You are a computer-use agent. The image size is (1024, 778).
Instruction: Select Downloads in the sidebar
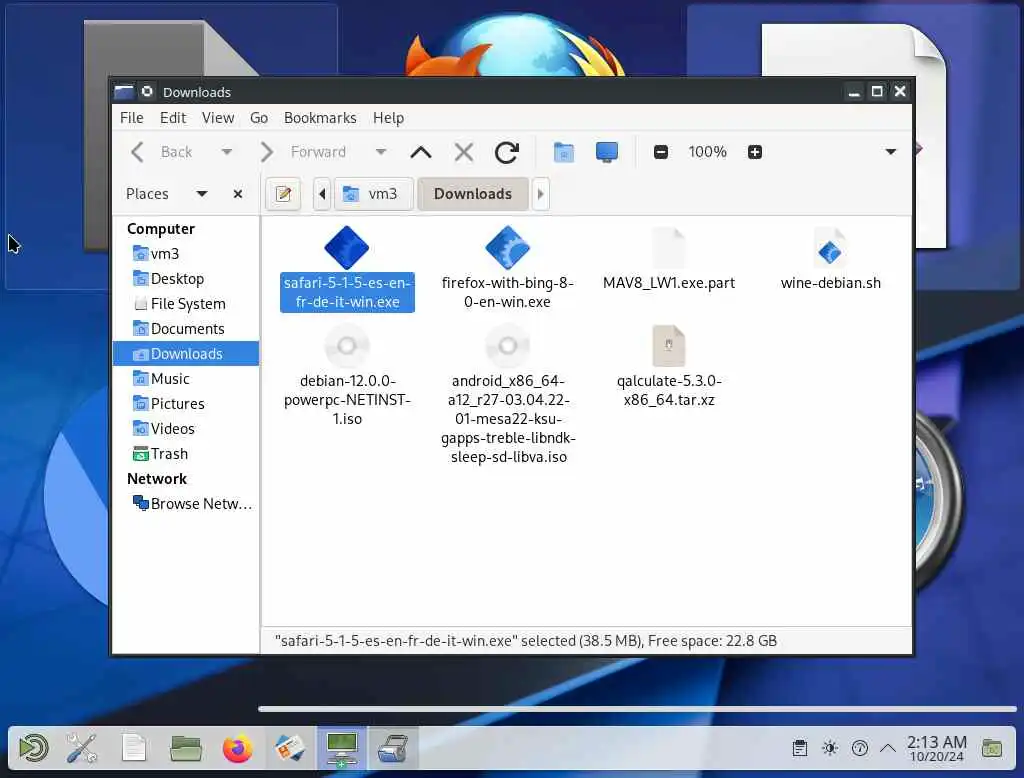tap(186, 353)
